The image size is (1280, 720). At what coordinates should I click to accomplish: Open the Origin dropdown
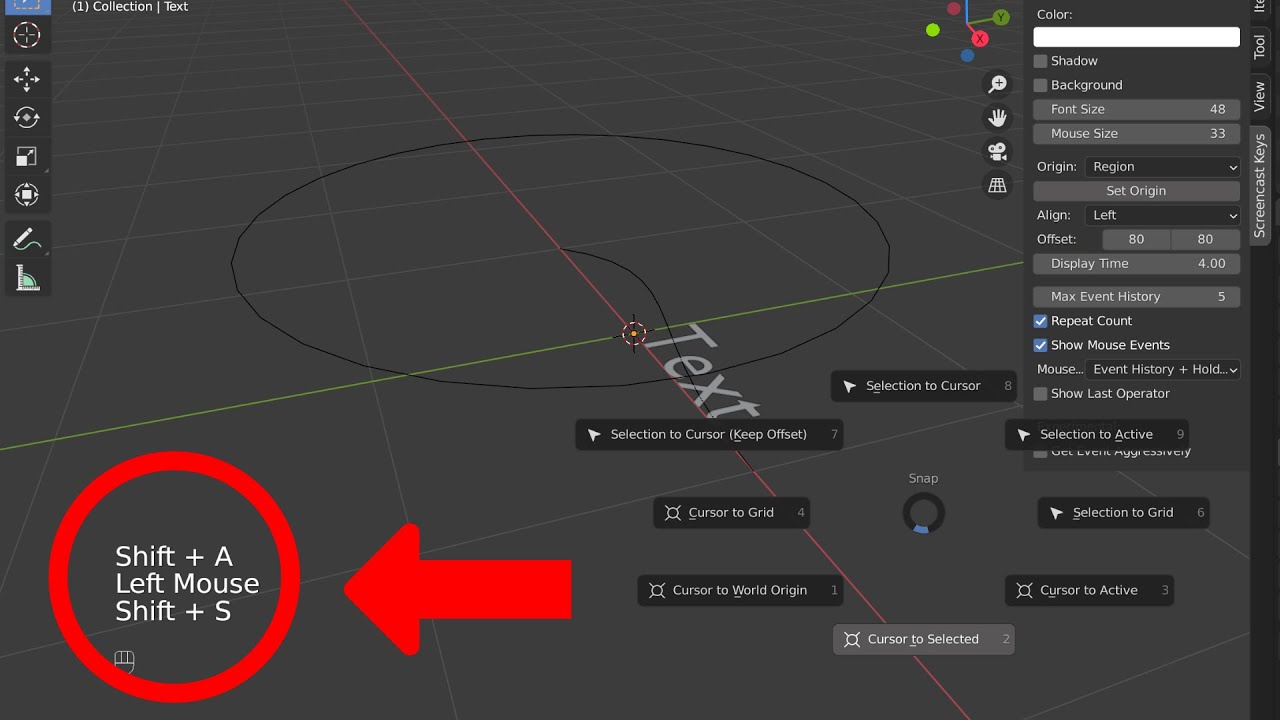point(1161,166)
